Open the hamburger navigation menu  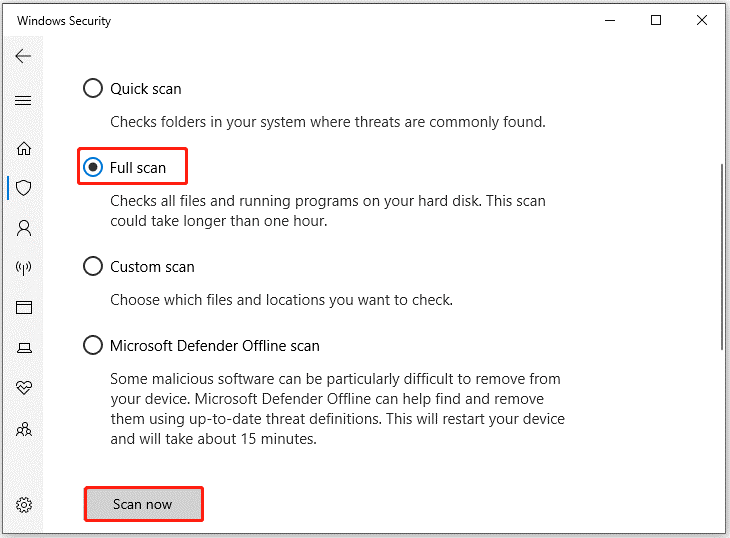point(23,101)
